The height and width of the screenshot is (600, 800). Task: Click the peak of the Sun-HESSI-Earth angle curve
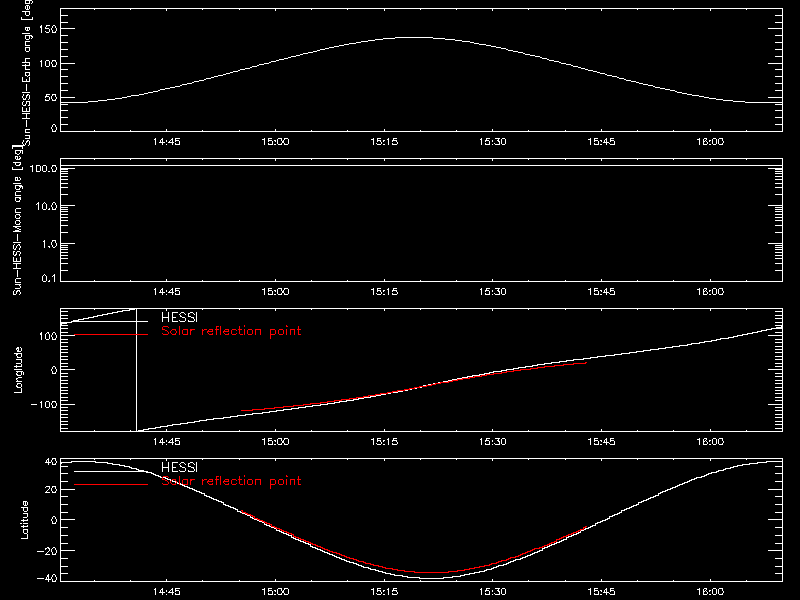[x=417, y=37]
